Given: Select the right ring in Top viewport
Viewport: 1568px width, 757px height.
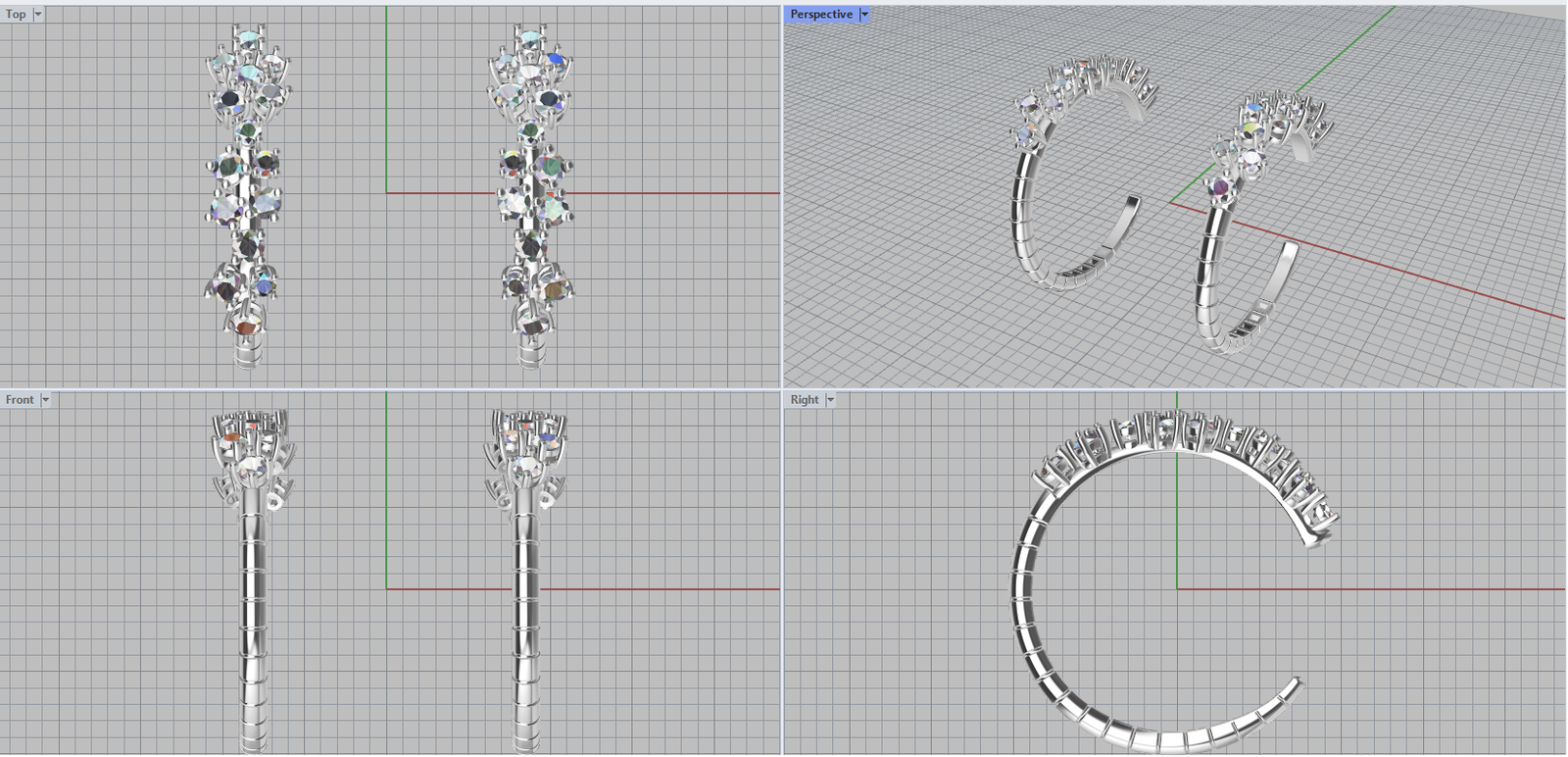Looking at the screenshot, I should 530,196.
